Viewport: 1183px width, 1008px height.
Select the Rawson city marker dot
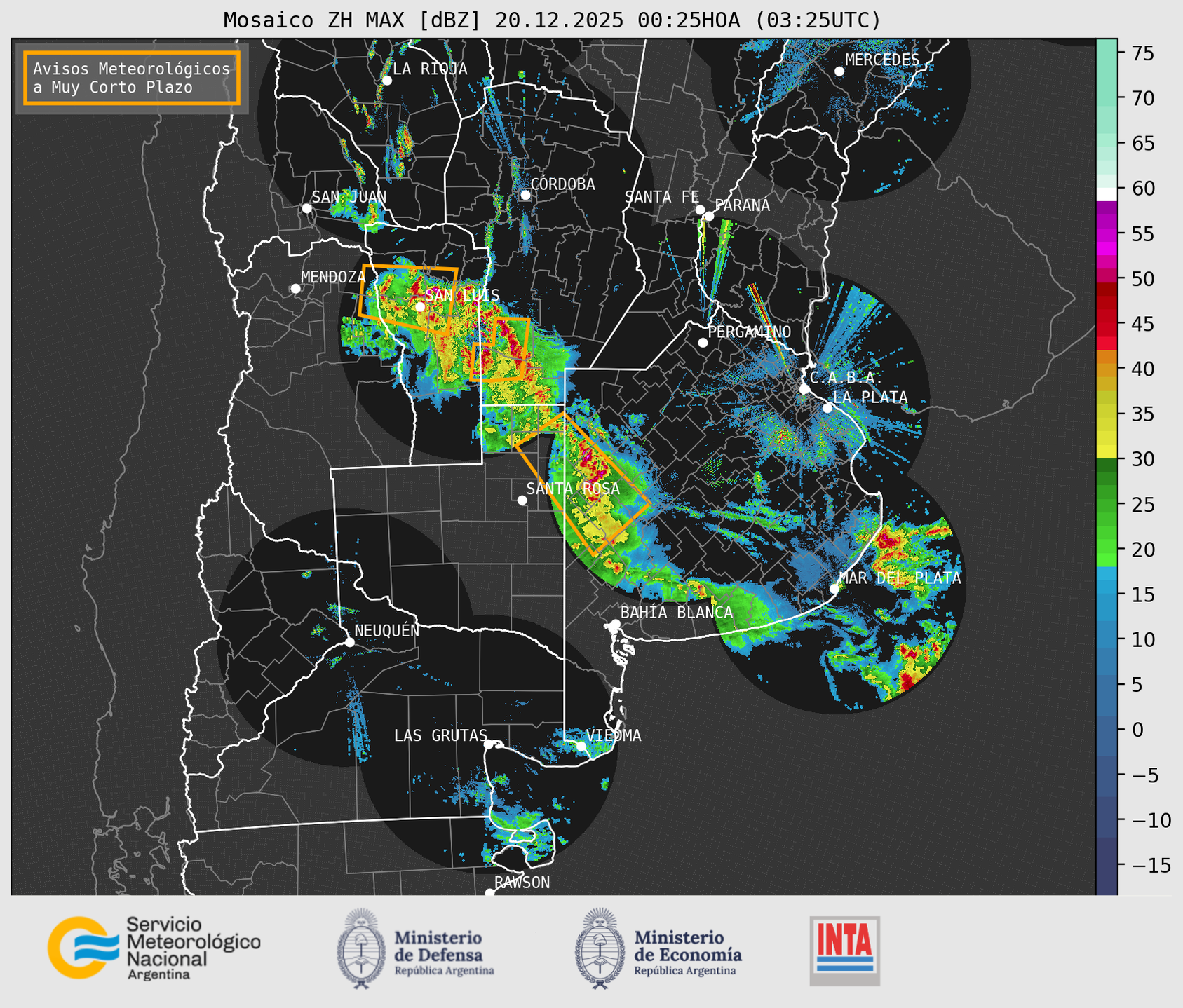coord(489,893)
